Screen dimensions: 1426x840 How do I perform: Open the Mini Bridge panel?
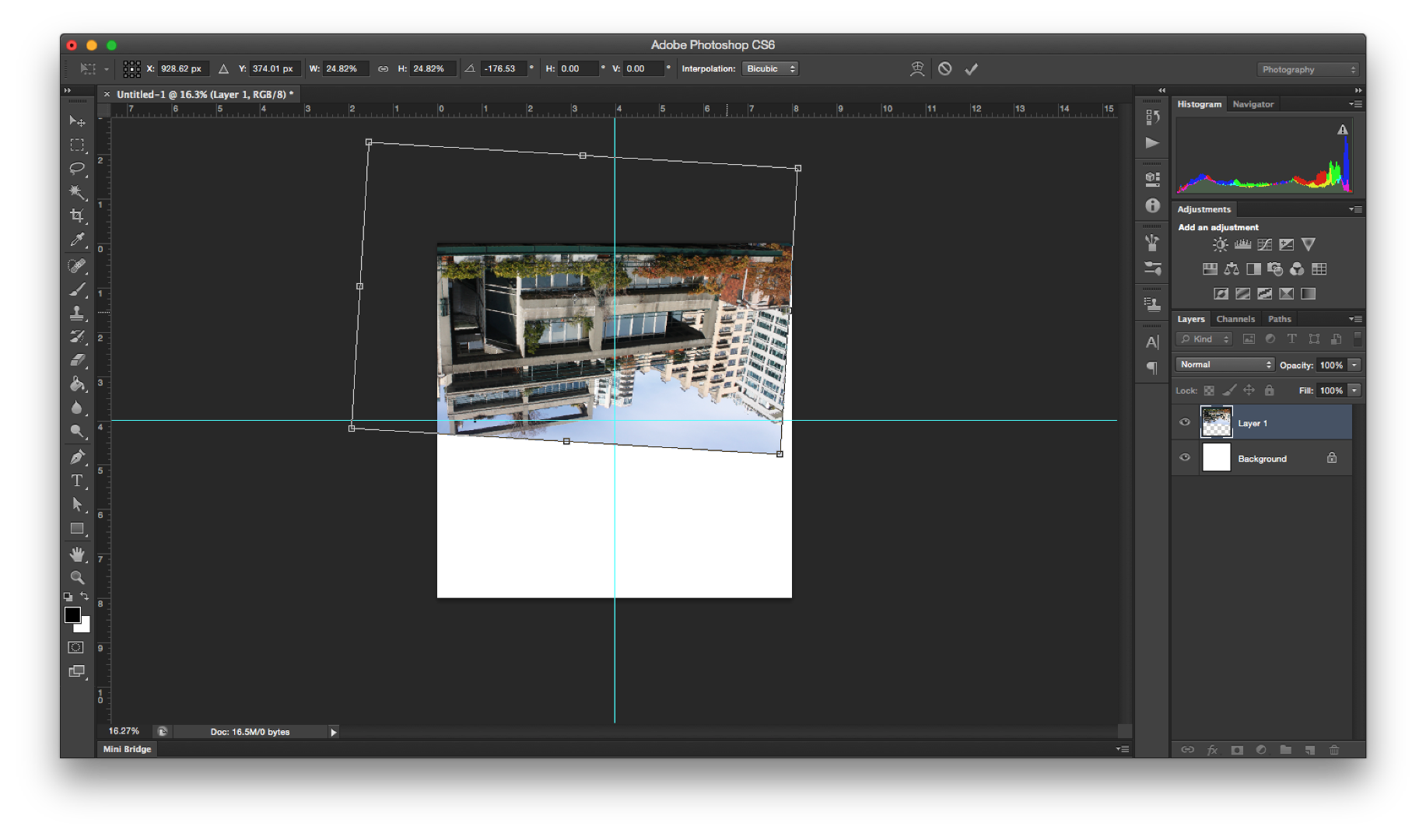tap(128, 749)
